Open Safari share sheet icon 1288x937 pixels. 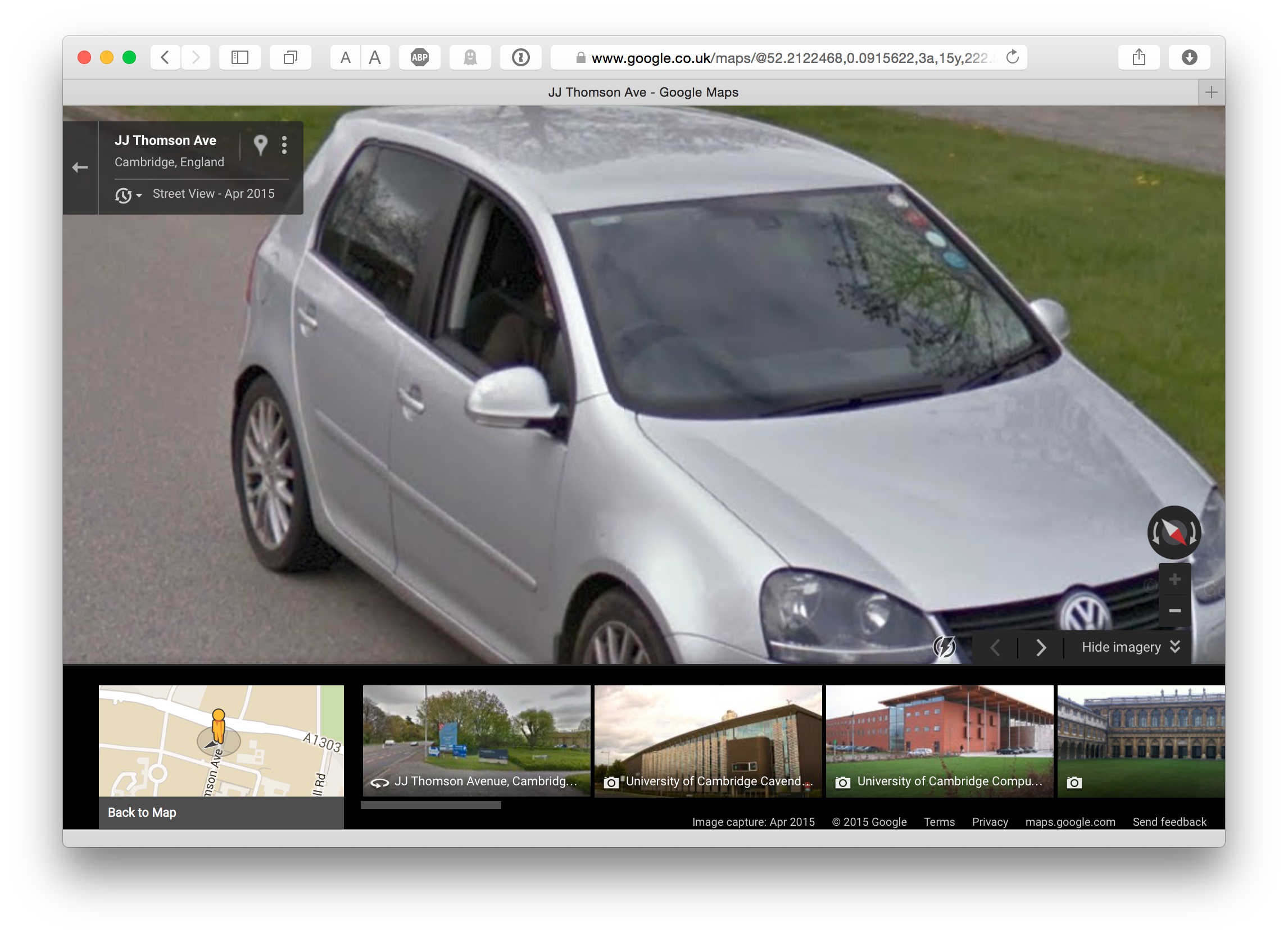pos(1138,57)
